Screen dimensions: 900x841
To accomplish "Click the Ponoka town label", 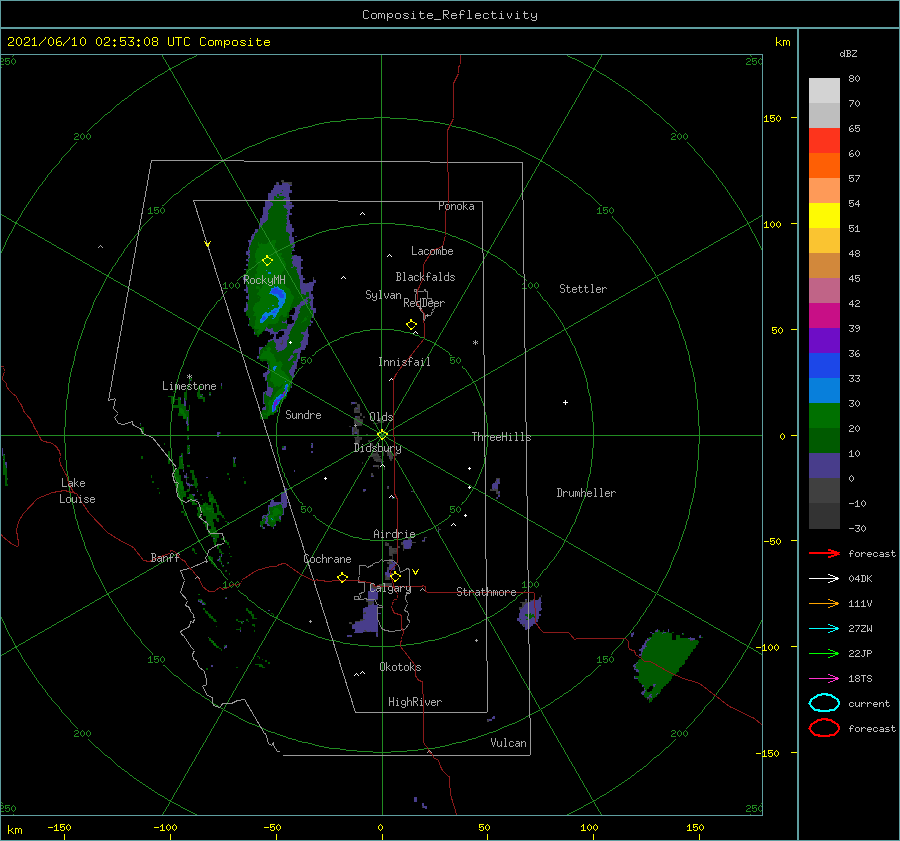I will [x=456, y=206].
